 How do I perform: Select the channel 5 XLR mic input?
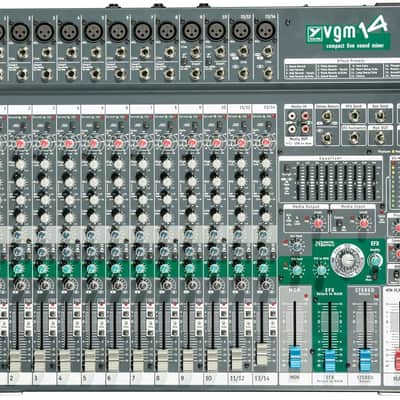94,32
